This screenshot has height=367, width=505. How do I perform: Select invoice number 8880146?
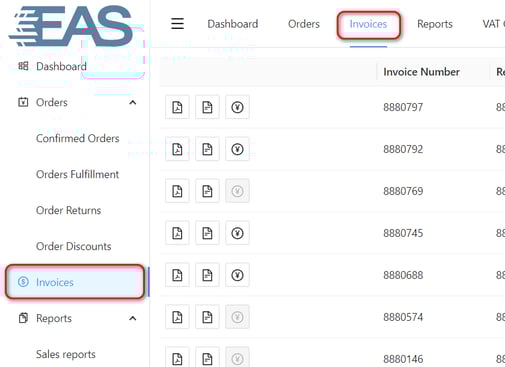(x=403, y=359)
